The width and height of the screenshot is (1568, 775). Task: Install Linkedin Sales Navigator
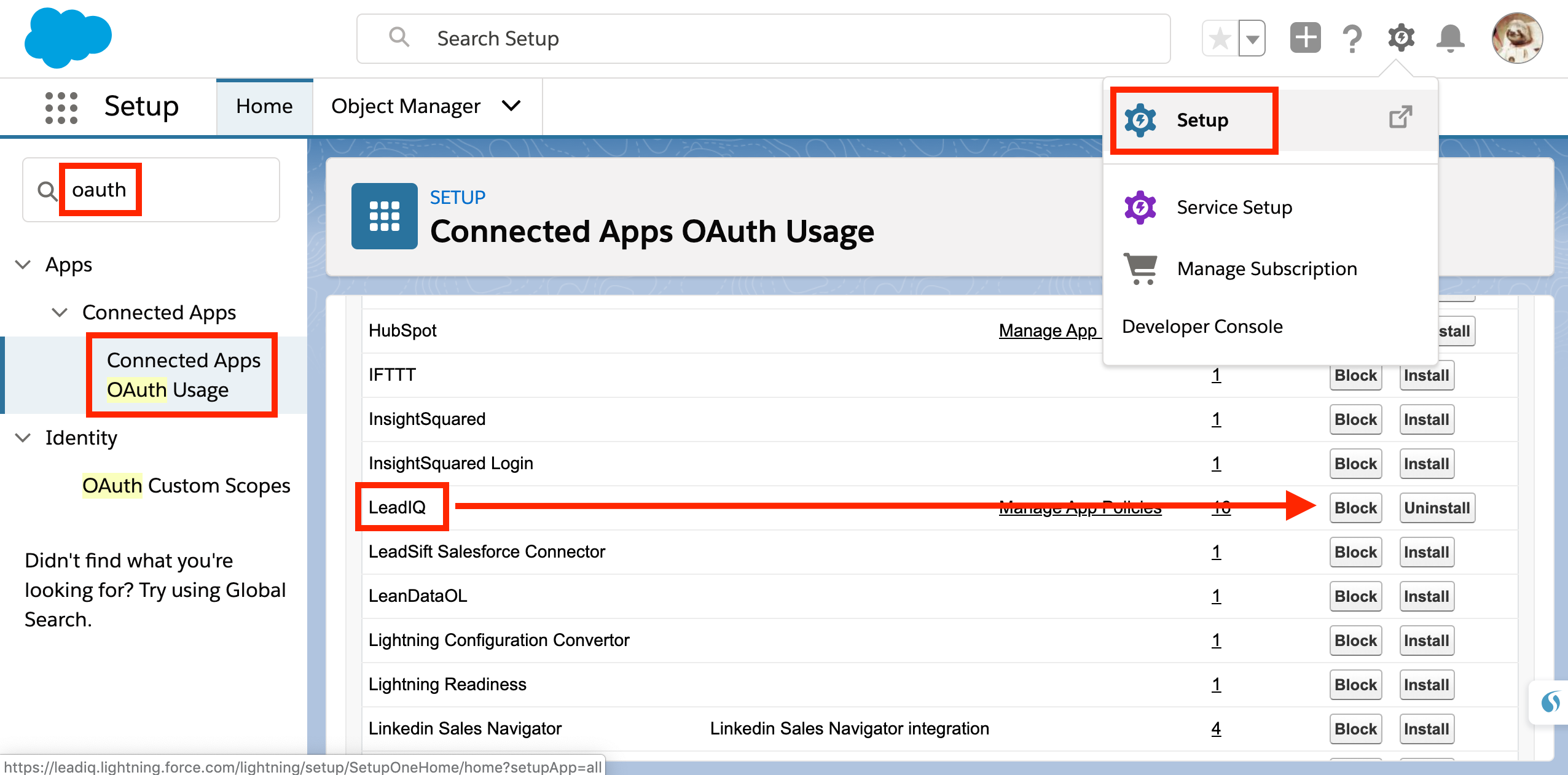tap(1426, 729)
